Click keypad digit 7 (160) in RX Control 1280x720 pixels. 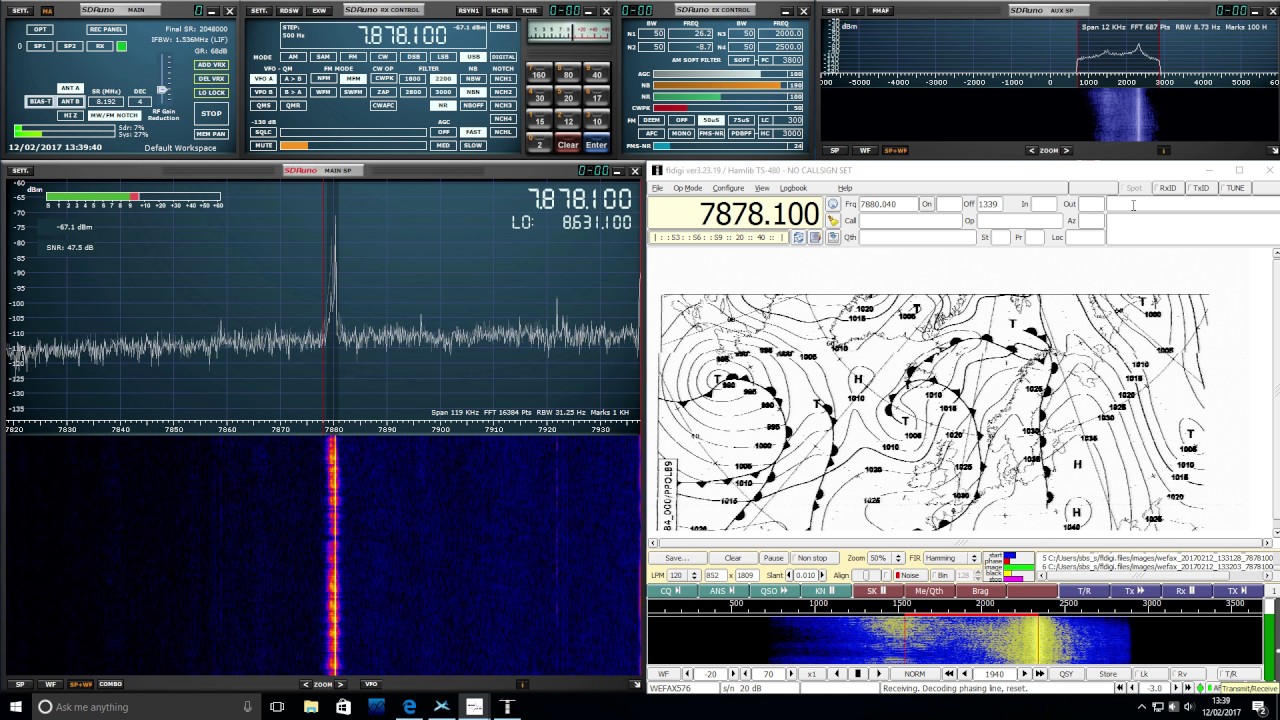tap(539, 75)
